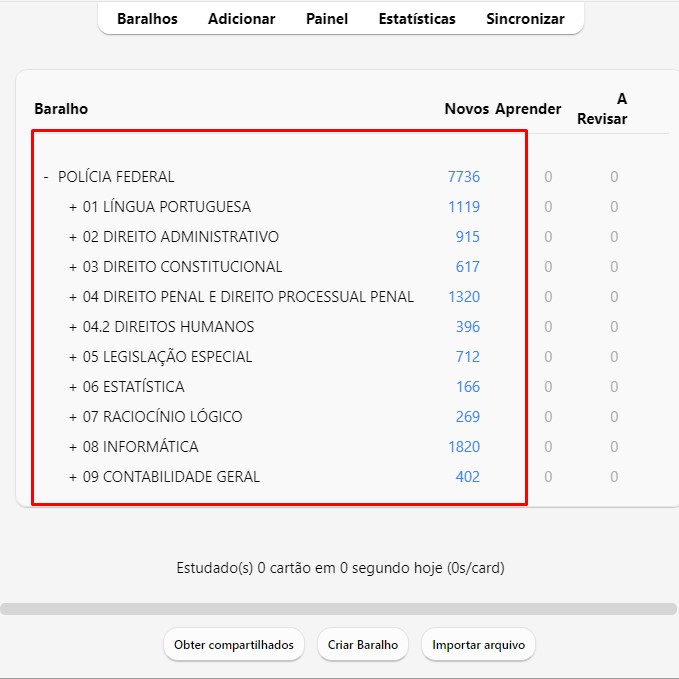The height and width of the screenshot is (679, 679).
Task: Expand 07 RACIOCÍNIO LÓGICO subdeck
Action: coord(73,417)
